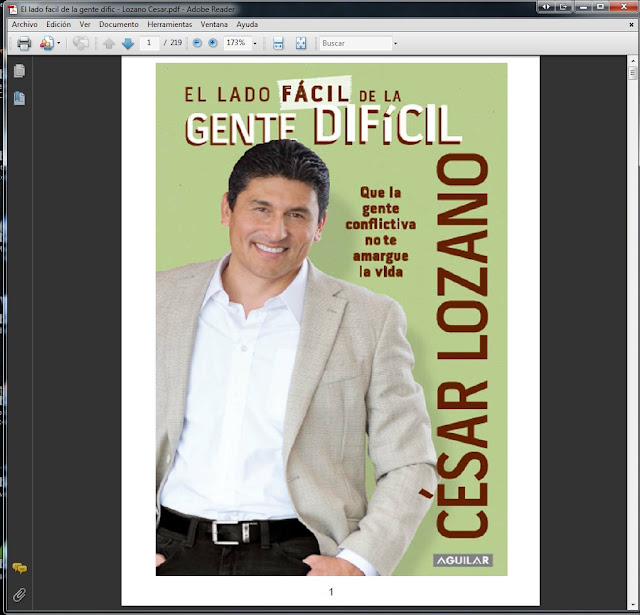Click the Print icon in the toolbar
Screen dimensions: 640x615
24,43
